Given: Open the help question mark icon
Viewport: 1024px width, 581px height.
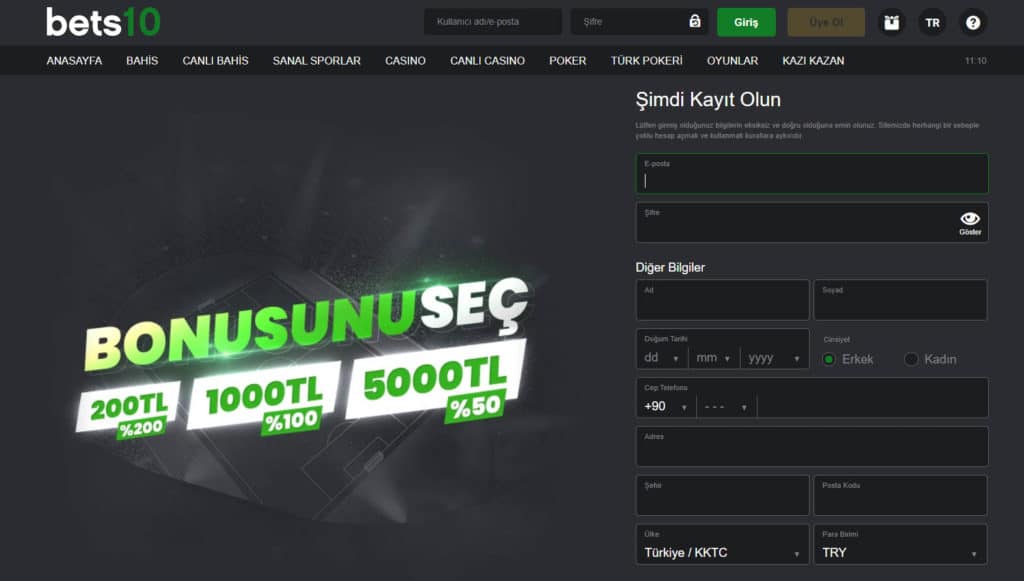Looking at the screenshot, I should [973, 22].
